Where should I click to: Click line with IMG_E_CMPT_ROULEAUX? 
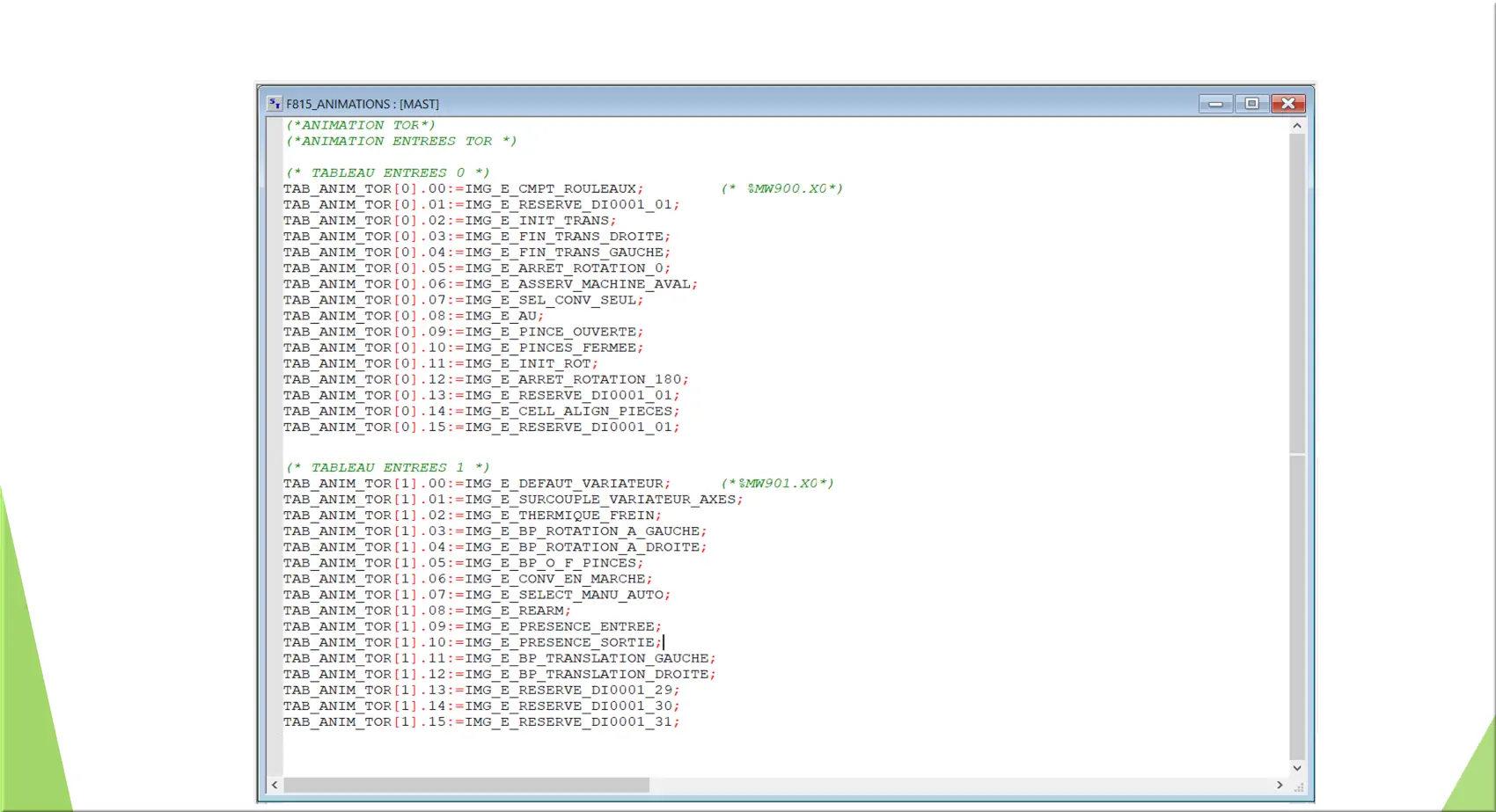(x=463, y=189)
